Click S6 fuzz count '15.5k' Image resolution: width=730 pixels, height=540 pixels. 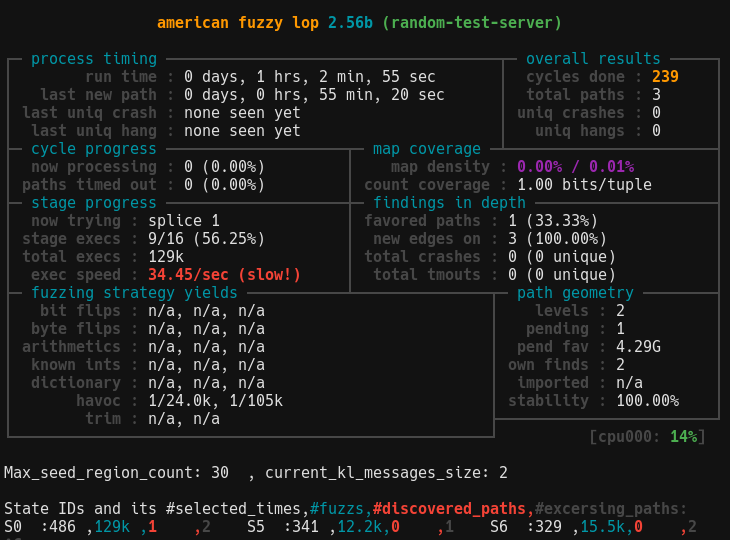tap(602, 526)
